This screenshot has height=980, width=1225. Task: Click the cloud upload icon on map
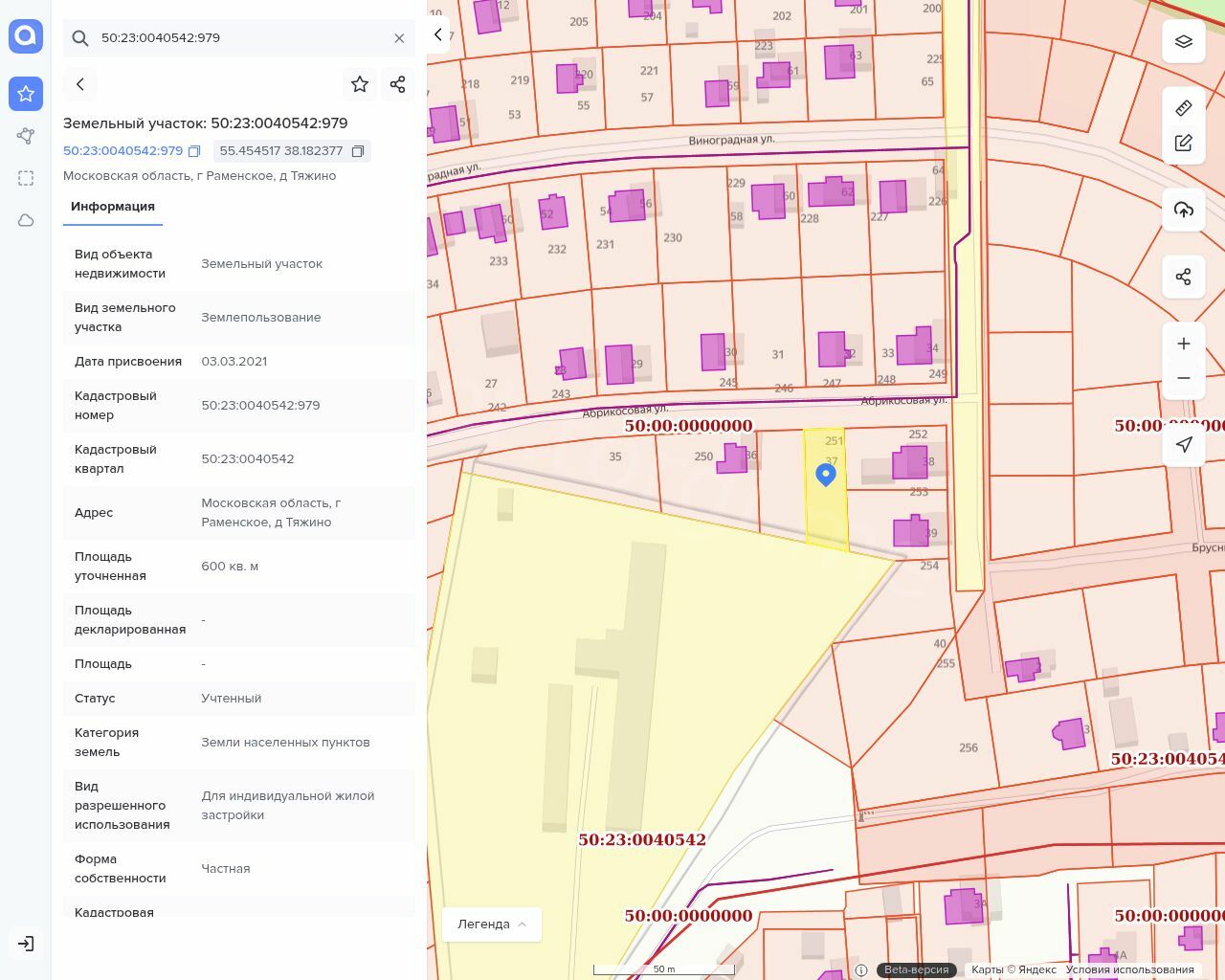[1184, 210]
